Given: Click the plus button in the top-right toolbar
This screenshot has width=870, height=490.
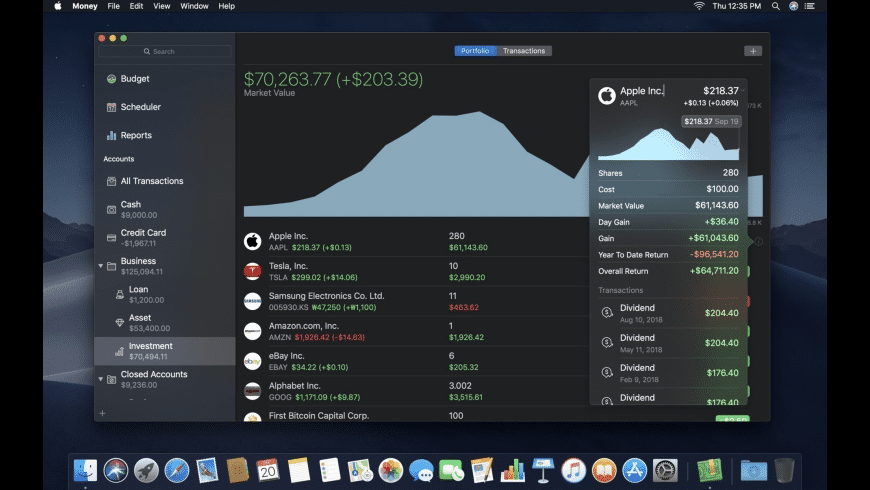Looking at the screenshot, I should tap(753, 51).
